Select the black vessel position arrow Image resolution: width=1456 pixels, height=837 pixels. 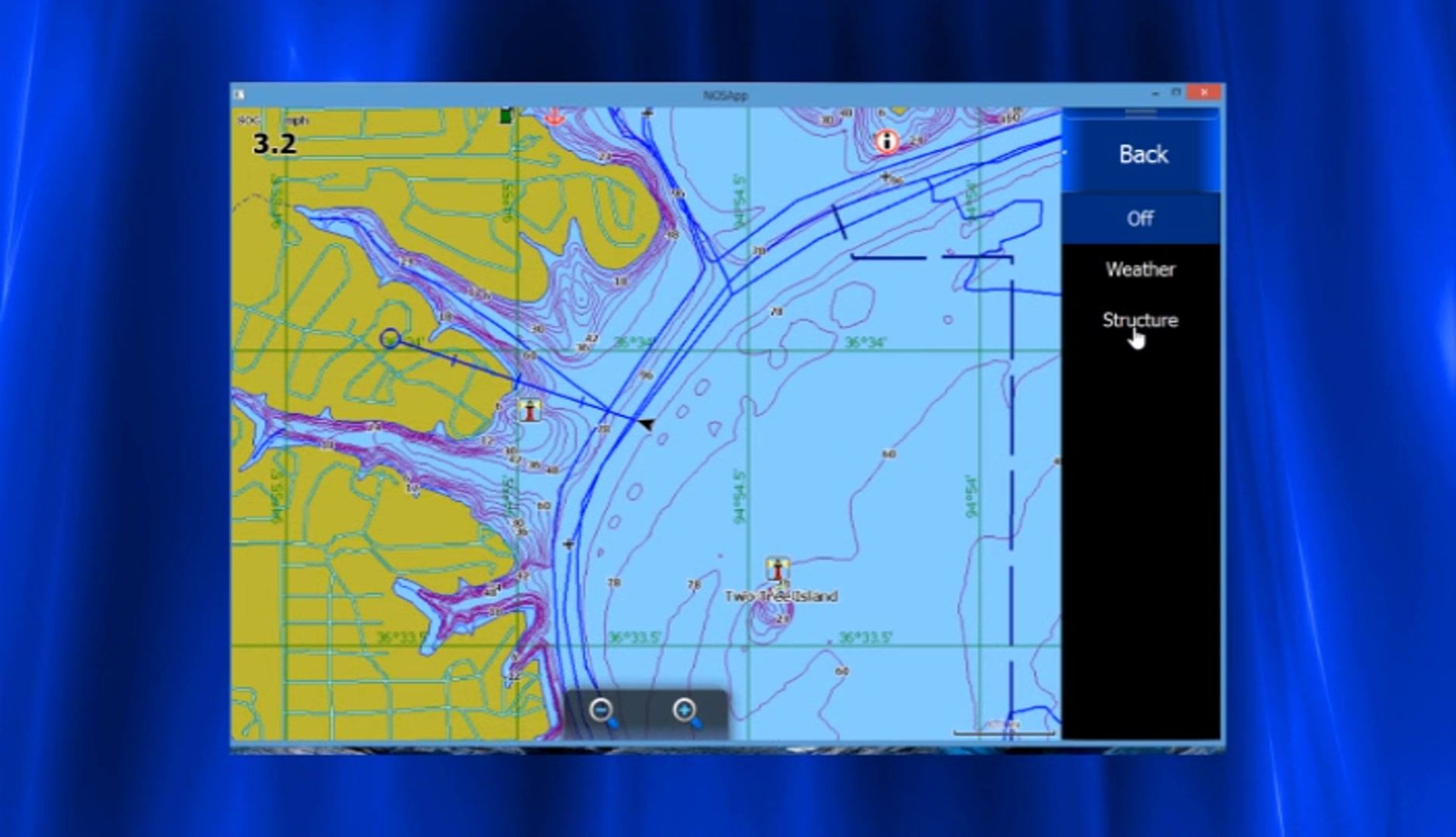click(x=646, y=423)
